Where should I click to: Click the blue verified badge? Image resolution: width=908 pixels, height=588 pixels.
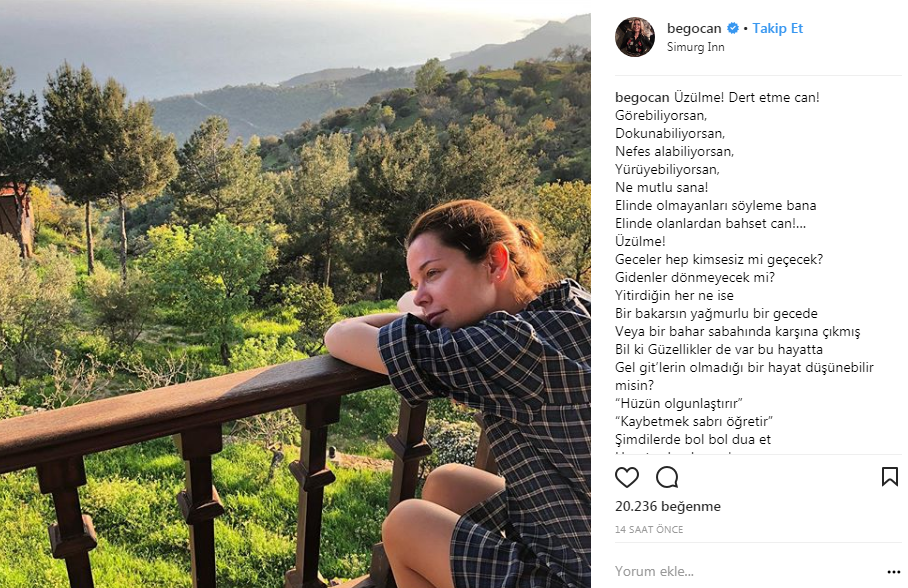(732, 28)
